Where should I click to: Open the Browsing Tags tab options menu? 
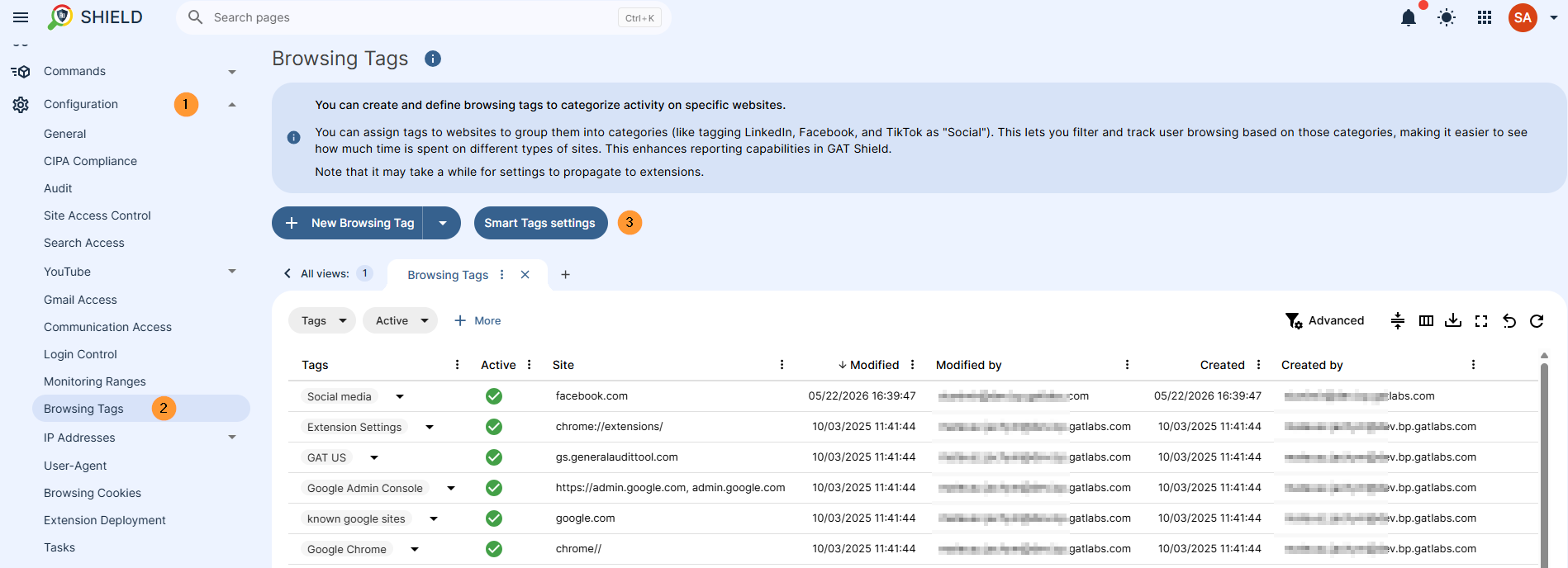[501, 275]
